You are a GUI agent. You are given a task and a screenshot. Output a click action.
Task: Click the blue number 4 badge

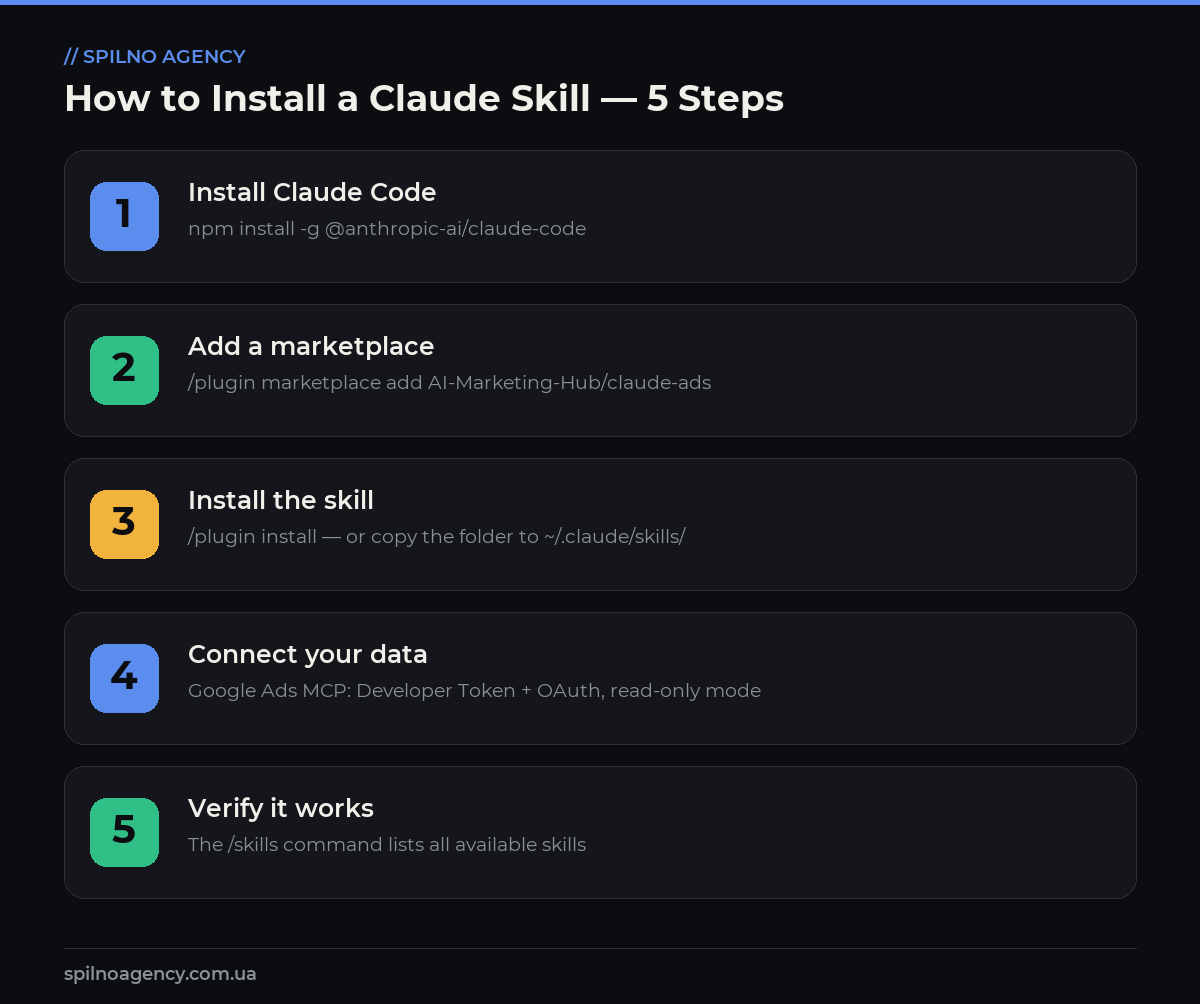click(x=124, y=678)
